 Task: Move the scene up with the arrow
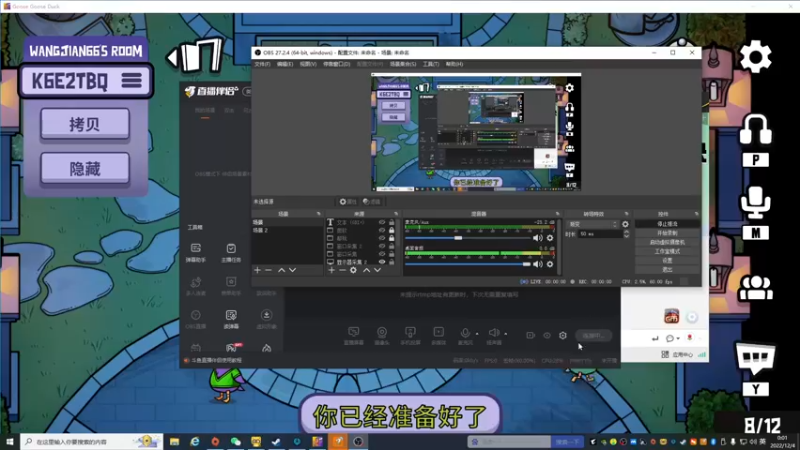coord(281,270)
